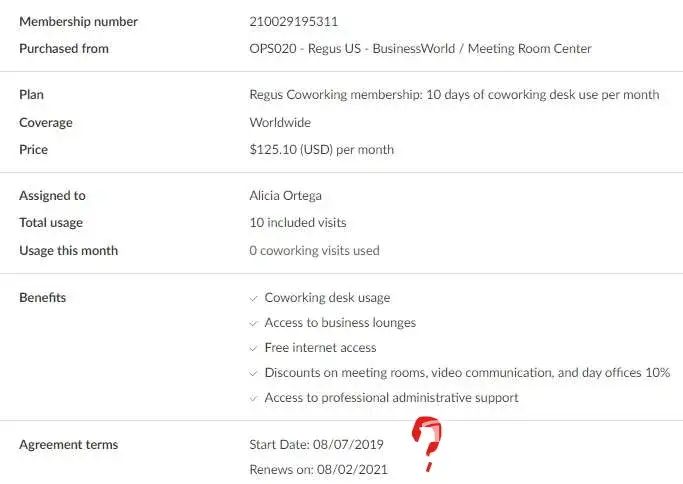Click the 0 coworking visits used text
683x484 pixels.
pos(314,251)
